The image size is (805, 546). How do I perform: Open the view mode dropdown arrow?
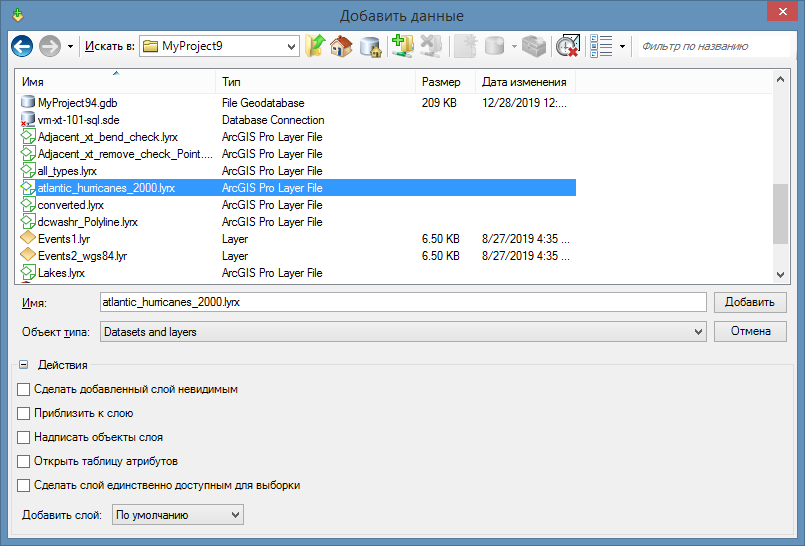[x=622, y=47]
